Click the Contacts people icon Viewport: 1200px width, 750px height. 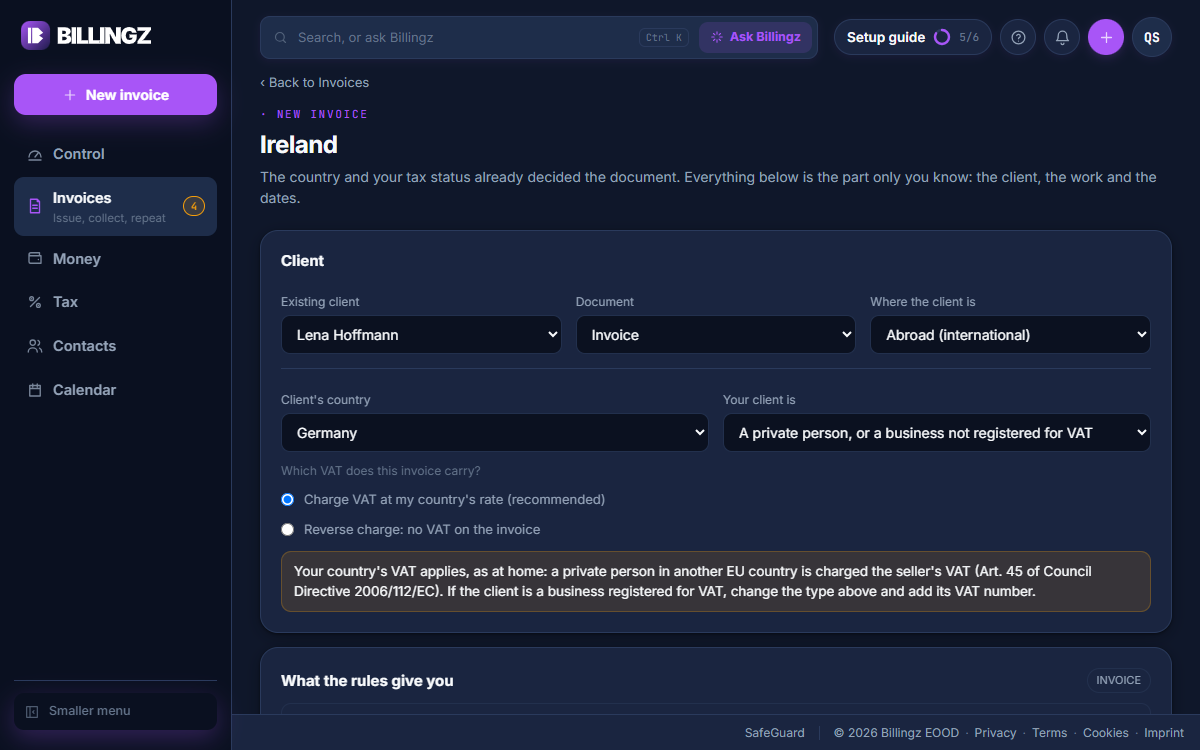pyautogui.click(x=35, y=346)
